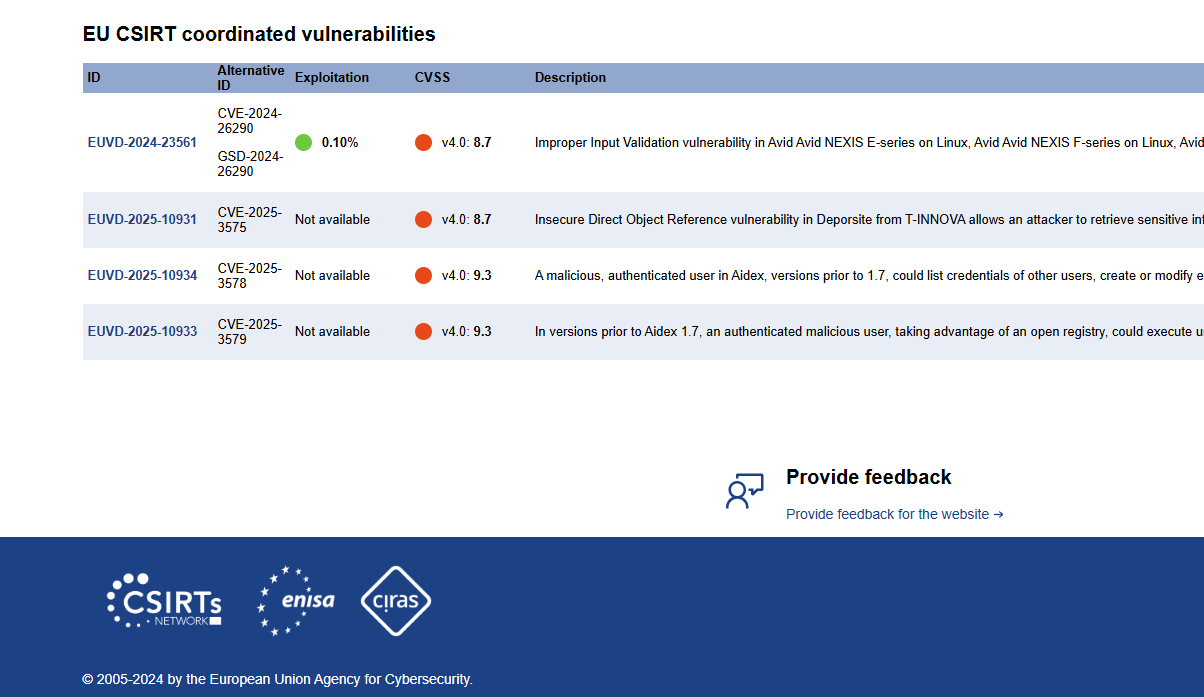Click the red CVSS dot for EUVD-2025-10931
Image resolution: width=1204 pixels, height=697 pixels.
tap(423, 220)
